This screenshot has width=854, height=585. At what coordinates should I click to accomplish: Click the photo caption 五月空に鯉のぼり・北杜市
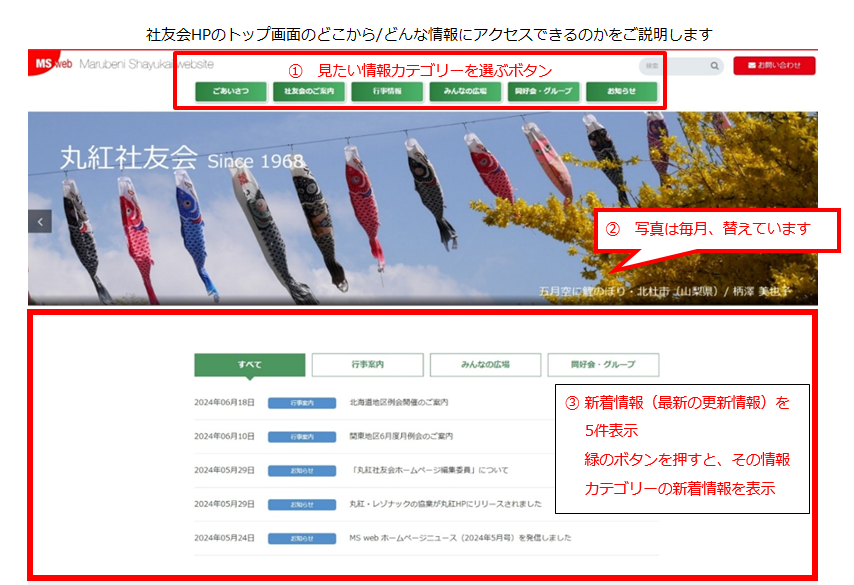[664, 291]
